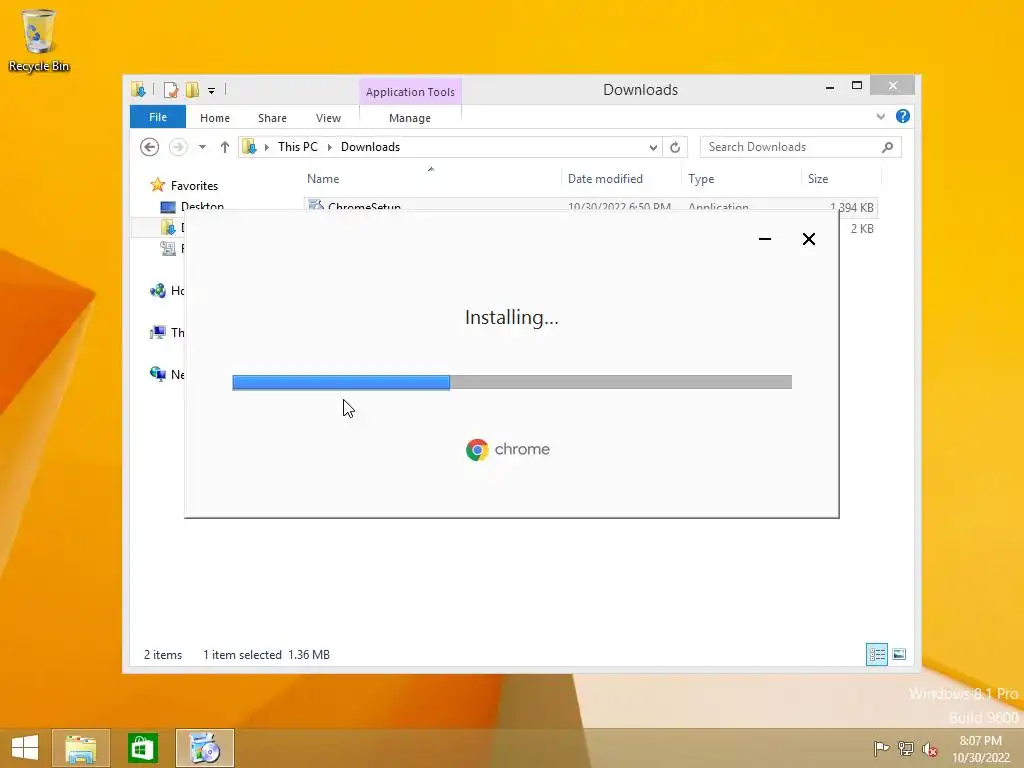Click '1 item selected 1.36 MB' status text

tap(266, 654)
